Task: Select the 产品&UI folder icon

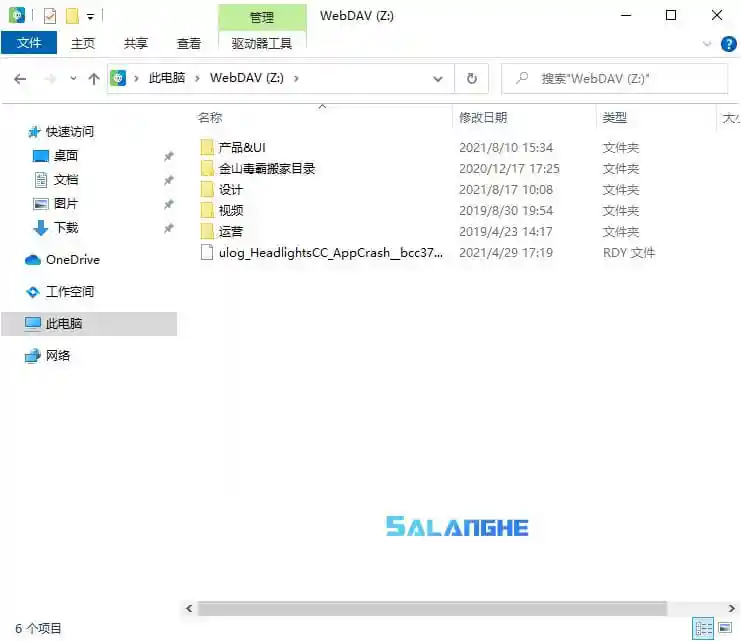Action: tap(207, 147)
